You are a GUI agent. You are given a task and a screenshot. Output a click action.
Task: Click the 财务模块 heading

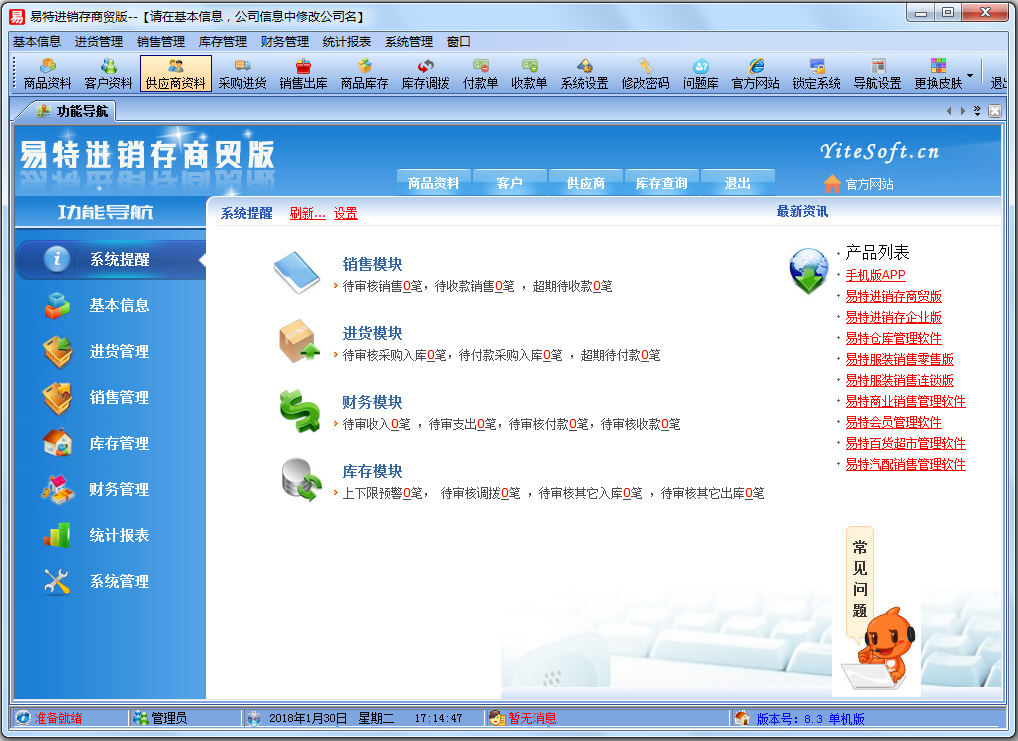[x=373, y=402]
